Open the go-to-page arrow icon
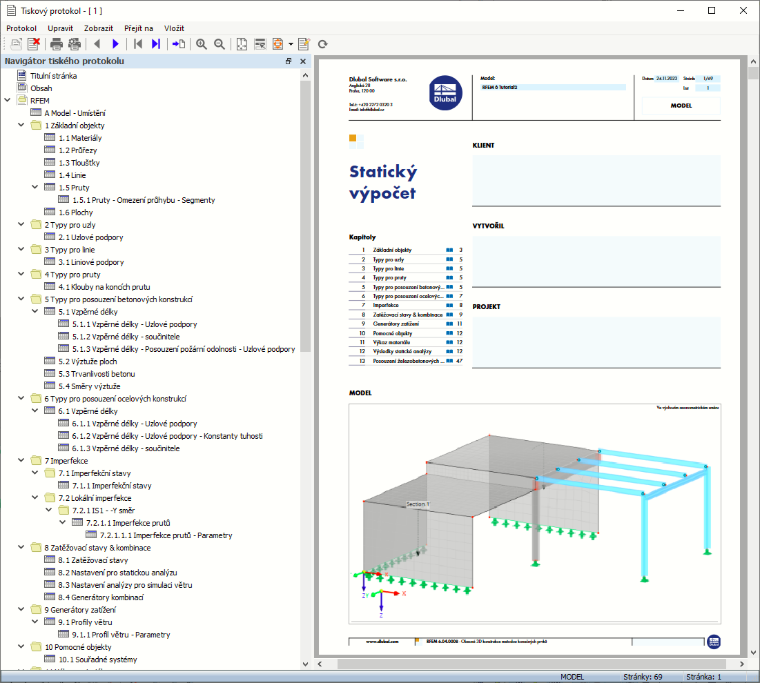 tap(178, 44)
